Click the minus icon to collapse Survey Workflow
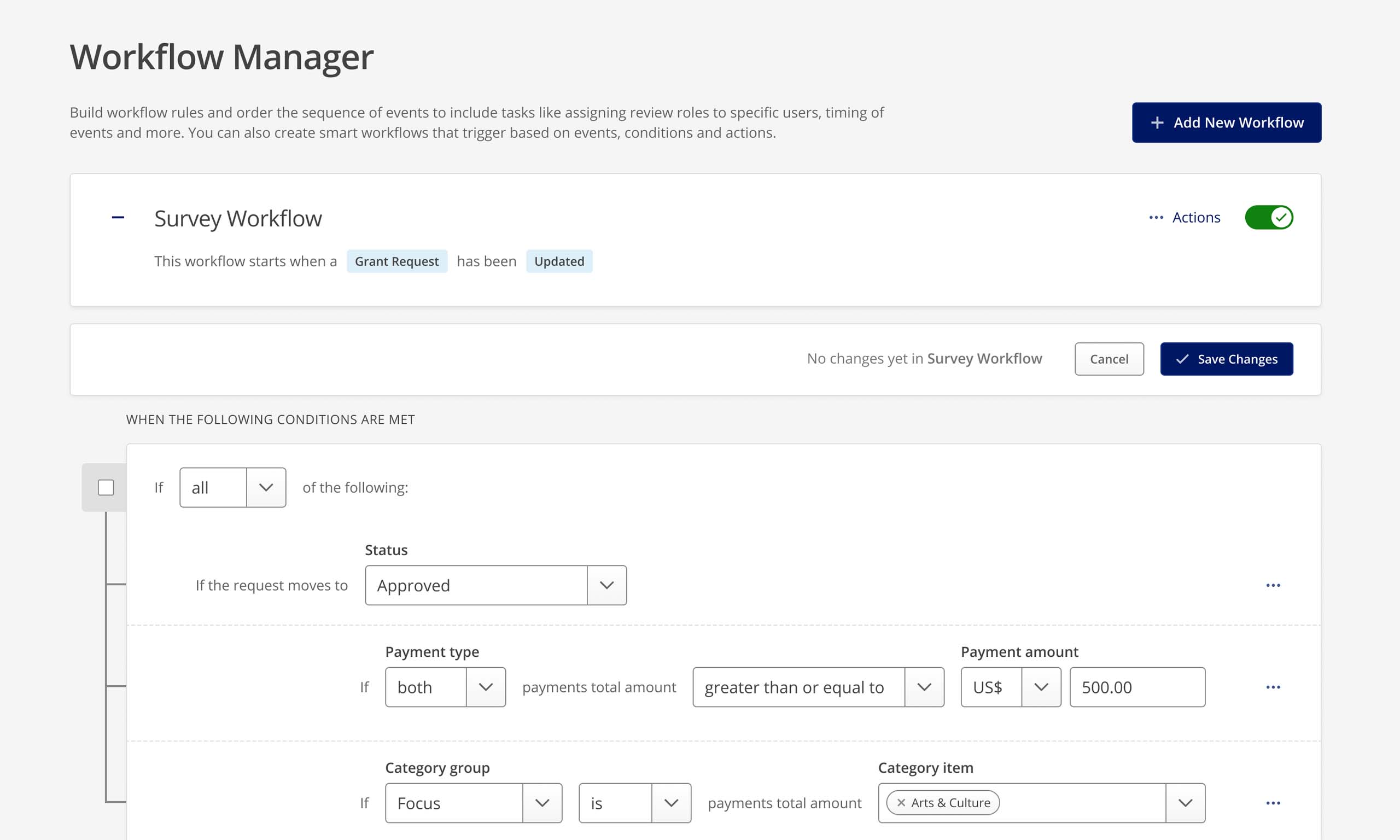This screenshot has width=1400, height=840. (118, 217)
